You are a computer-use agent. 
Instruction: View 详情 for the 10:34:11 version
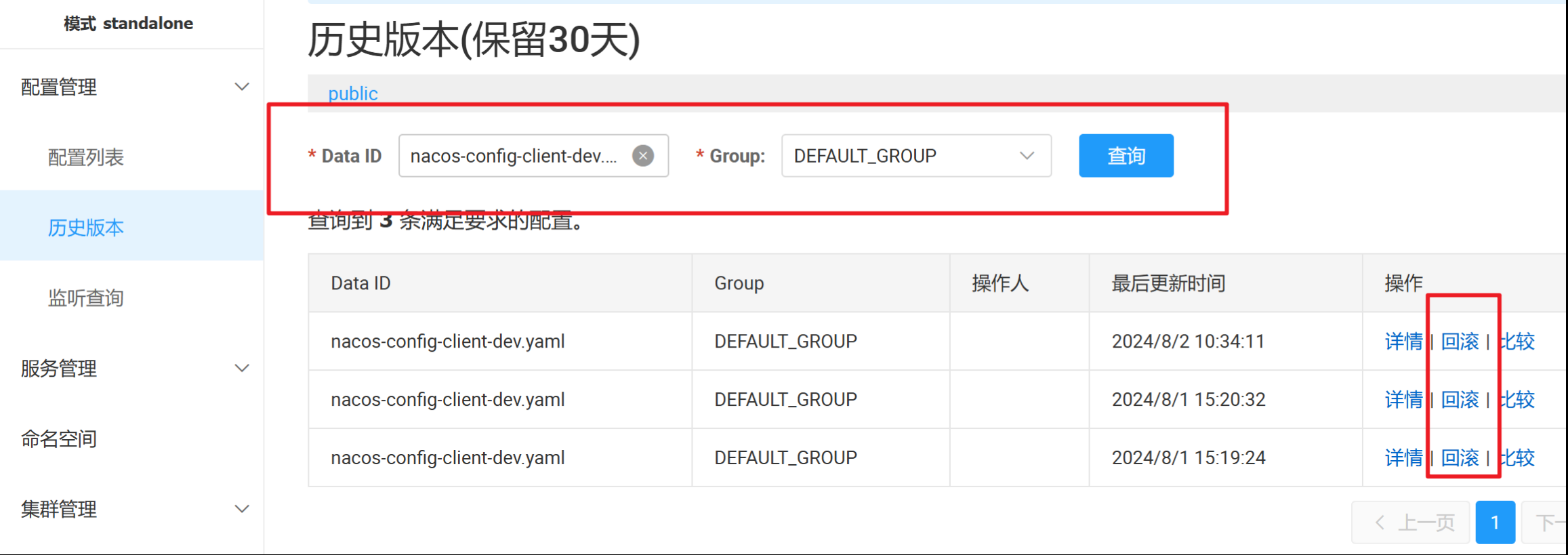[x=1403, y=342]
